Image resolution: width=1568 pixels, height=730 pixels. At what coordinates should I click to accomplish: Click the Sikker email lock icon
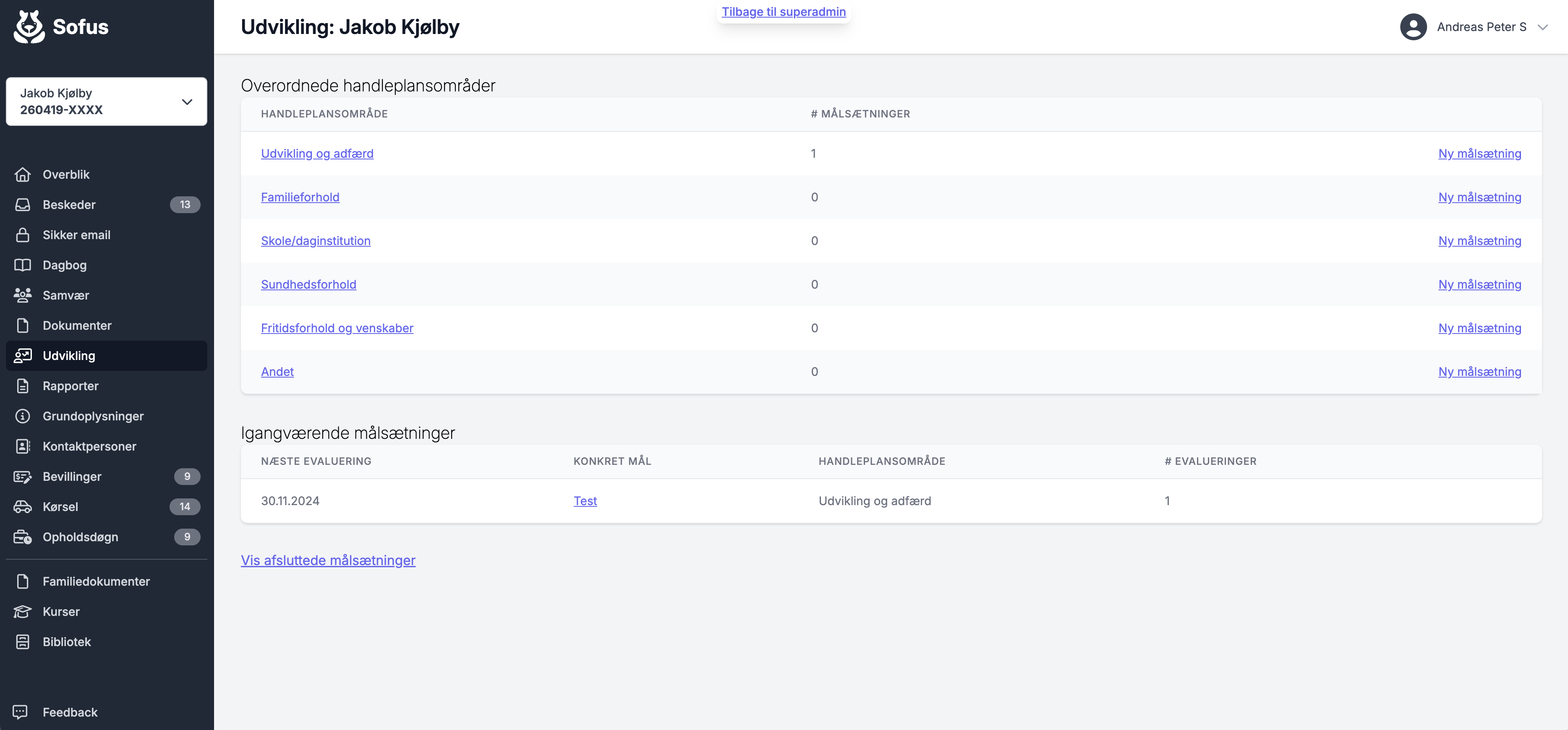coord(23,235)
